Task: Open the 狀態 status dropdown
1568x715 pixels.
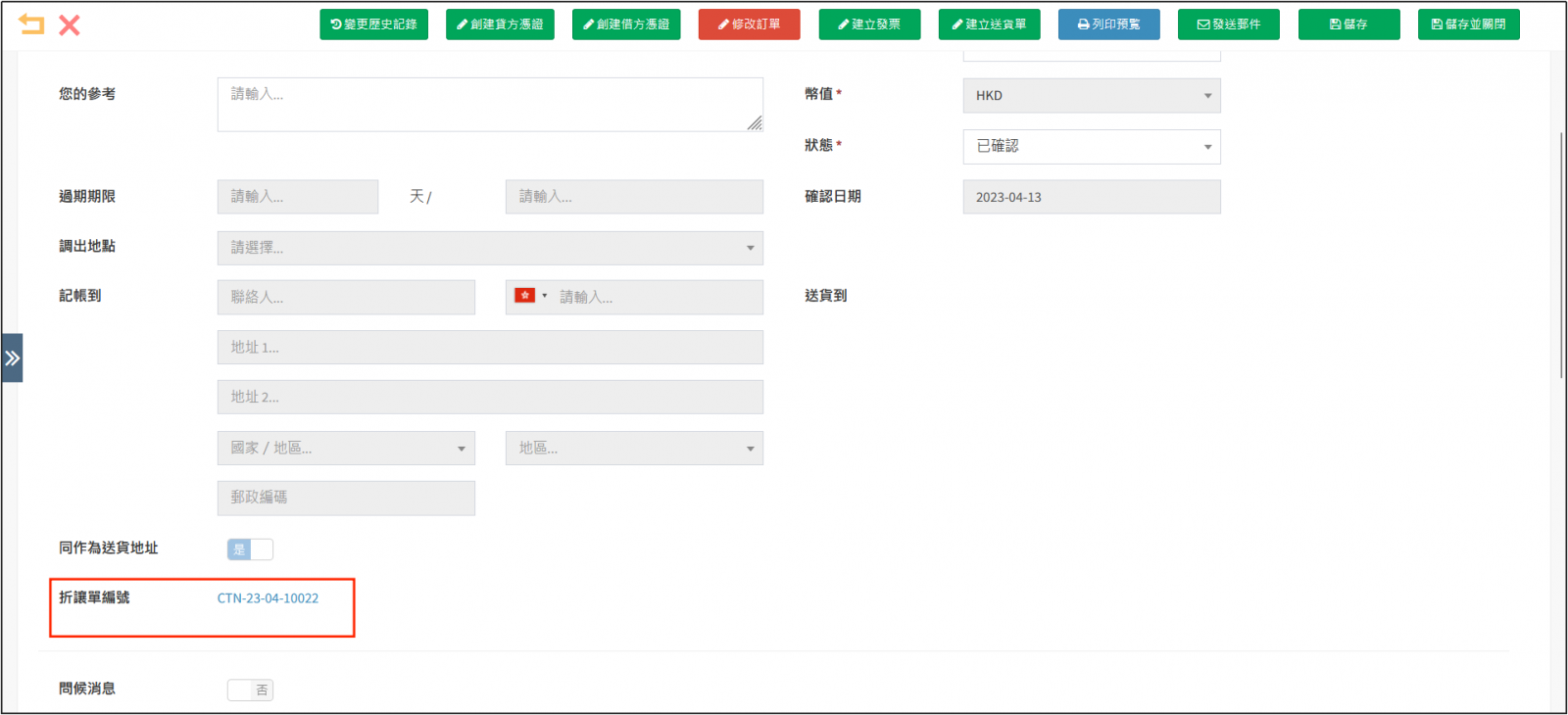Action: pos(1091,147)
